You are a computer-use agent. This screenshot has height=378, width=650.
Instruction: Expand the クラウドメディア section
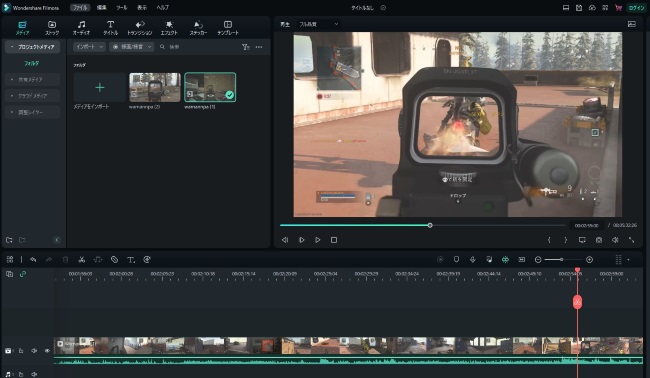(x=32, y=96)
